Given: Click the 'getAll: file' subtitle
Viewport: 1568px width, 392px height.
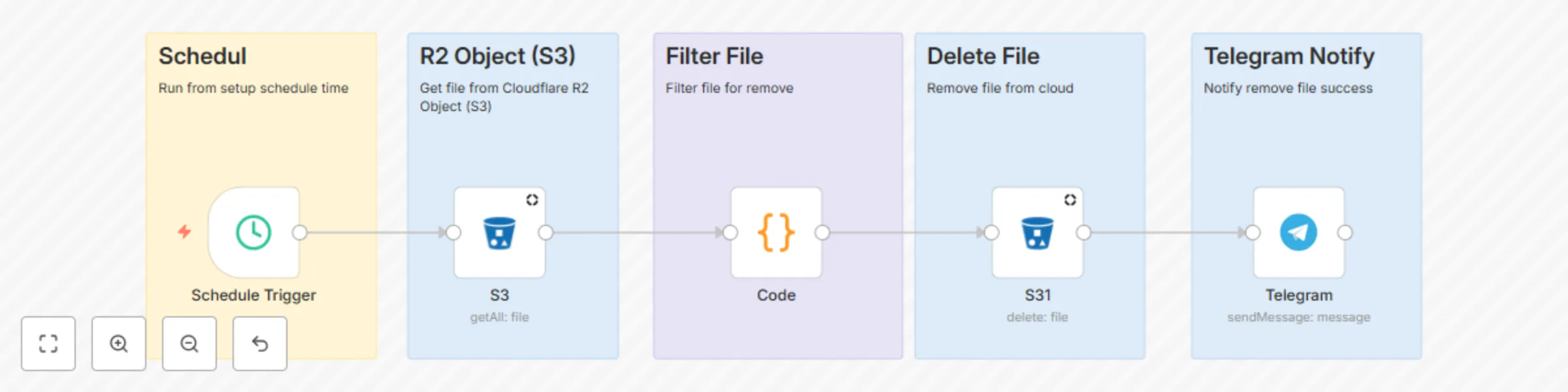Looking at the screenshot, I should click(499, 318).
